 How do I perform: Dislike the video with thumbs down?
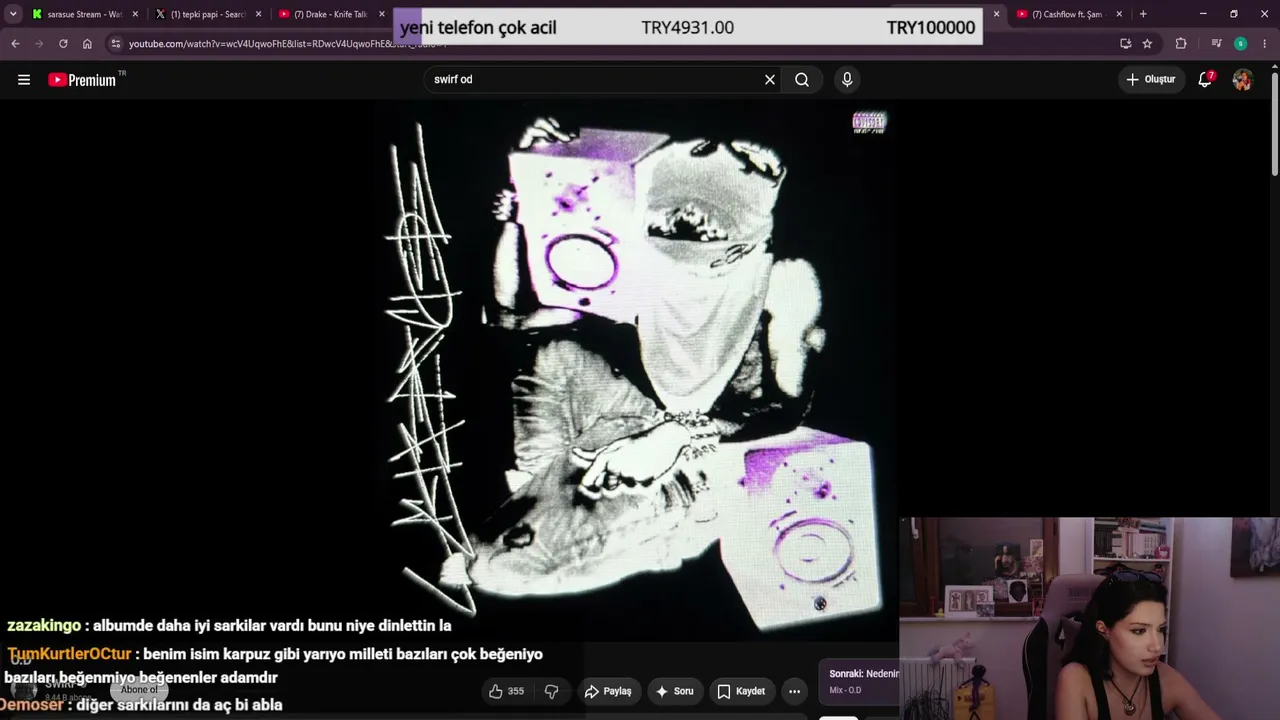click(x=551, y=691)
